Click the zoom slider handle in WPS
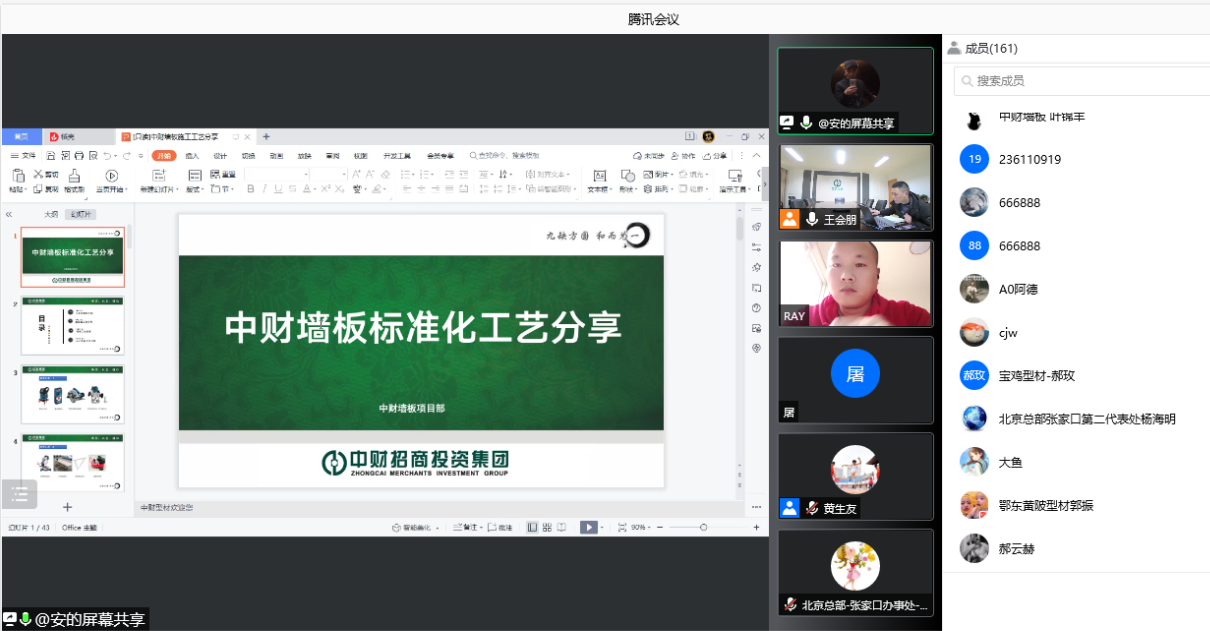The height and width of the screenshot is (631, 1210). coord(704,527)
